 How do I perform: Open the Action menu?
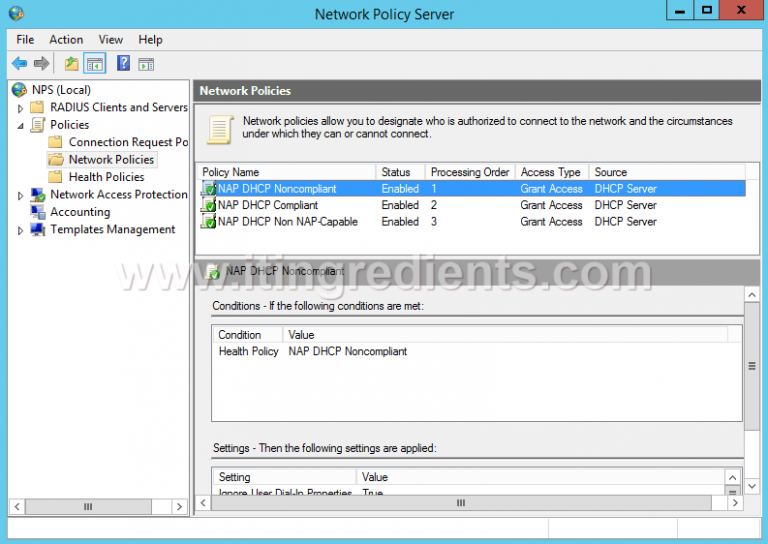[66, 40]
